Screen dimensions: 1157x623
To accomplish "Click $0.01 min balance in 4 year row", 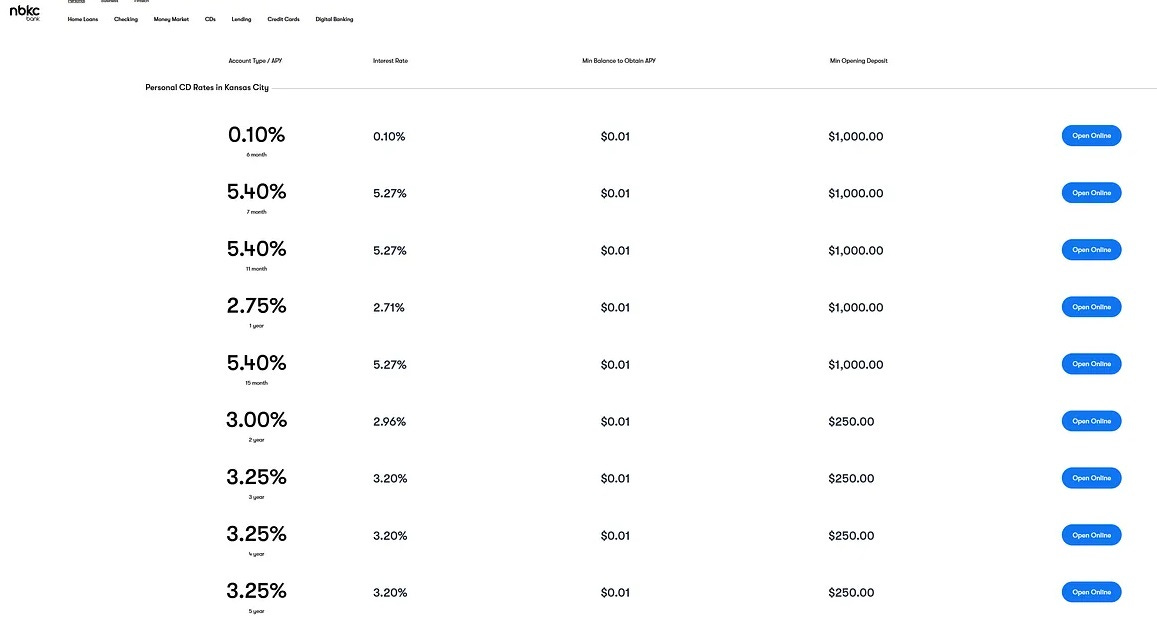I will (615, 536).
